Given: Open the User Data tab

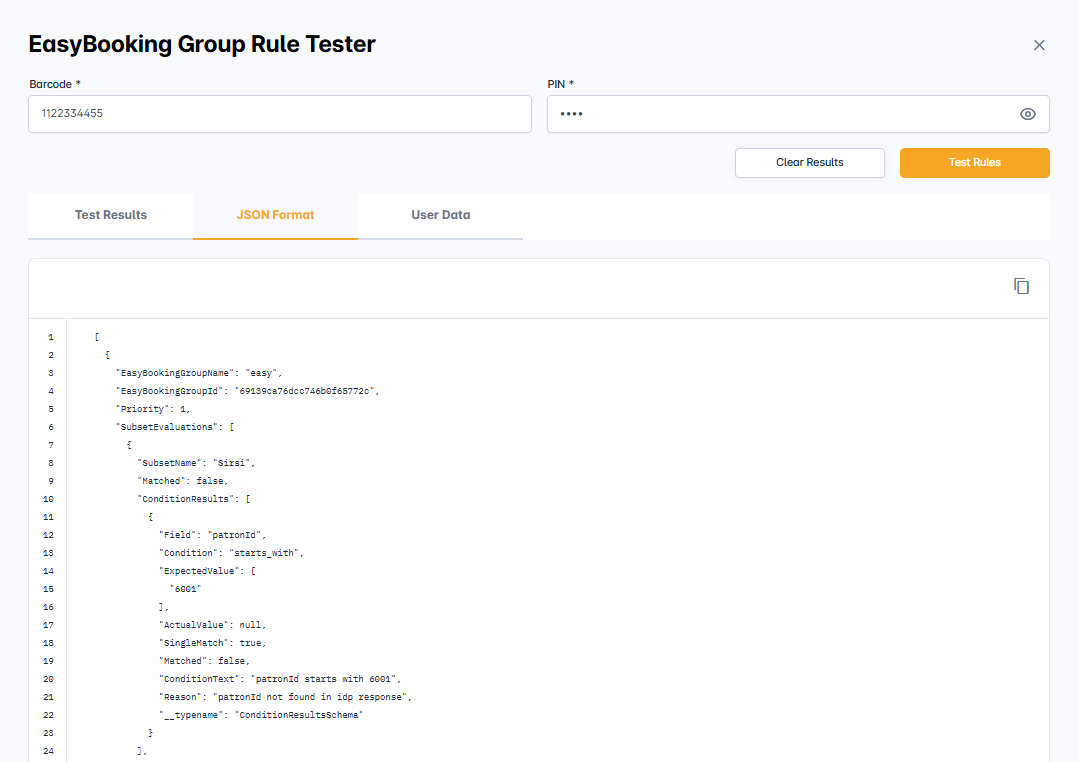Looking at the screenshot, I should 440,215.
